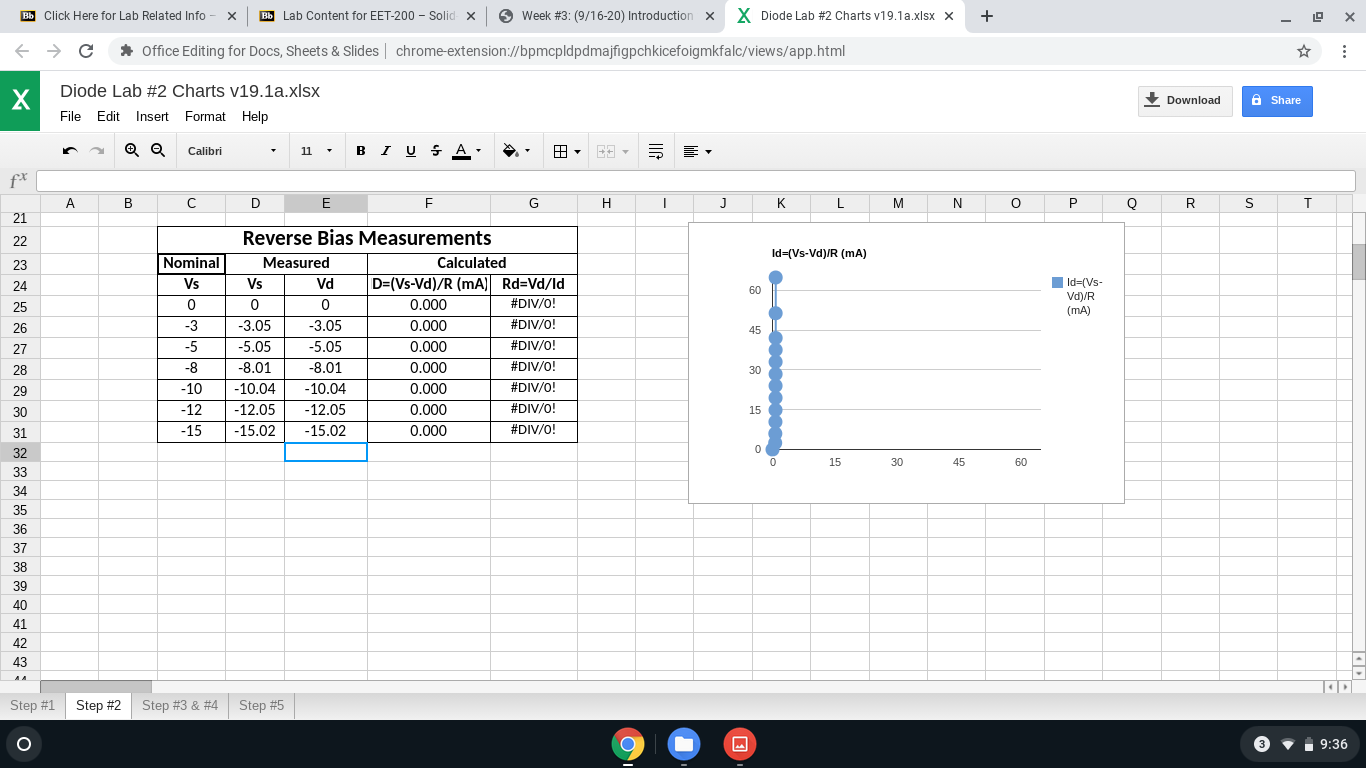Toggle bold formatting
The width and height of the screenshot is (1366, 768).
[x=361, y=151]
